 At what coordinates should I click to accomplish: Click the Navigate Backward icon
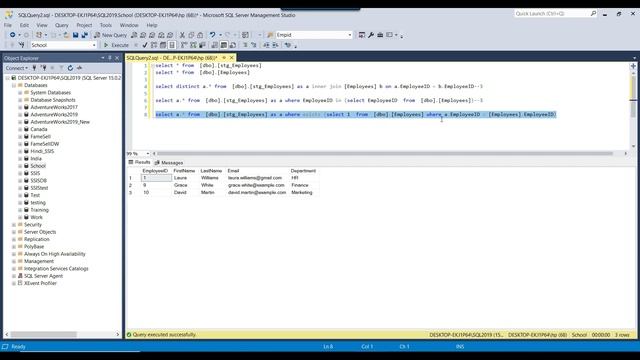pos(13,35)
